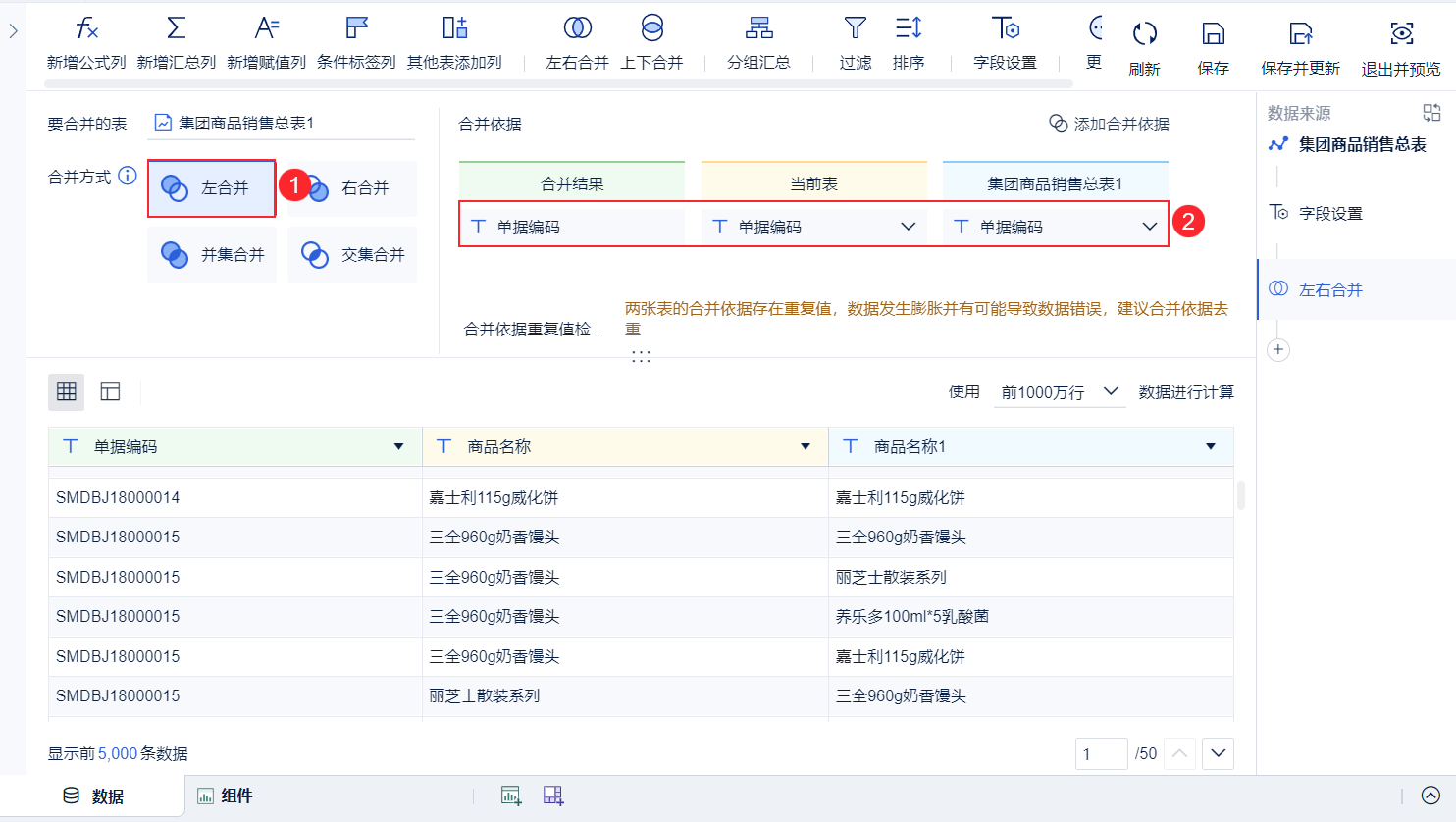This screenshot has height=822, width=1456.
Task: Select the 交集合并 merge mode
Action: coord(353,255)
